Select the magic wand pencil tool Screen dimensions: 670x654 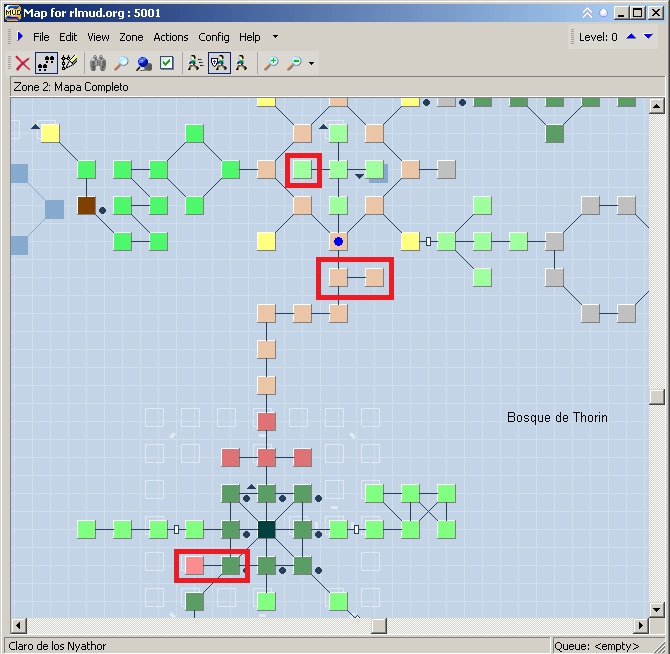coord(69,63)
